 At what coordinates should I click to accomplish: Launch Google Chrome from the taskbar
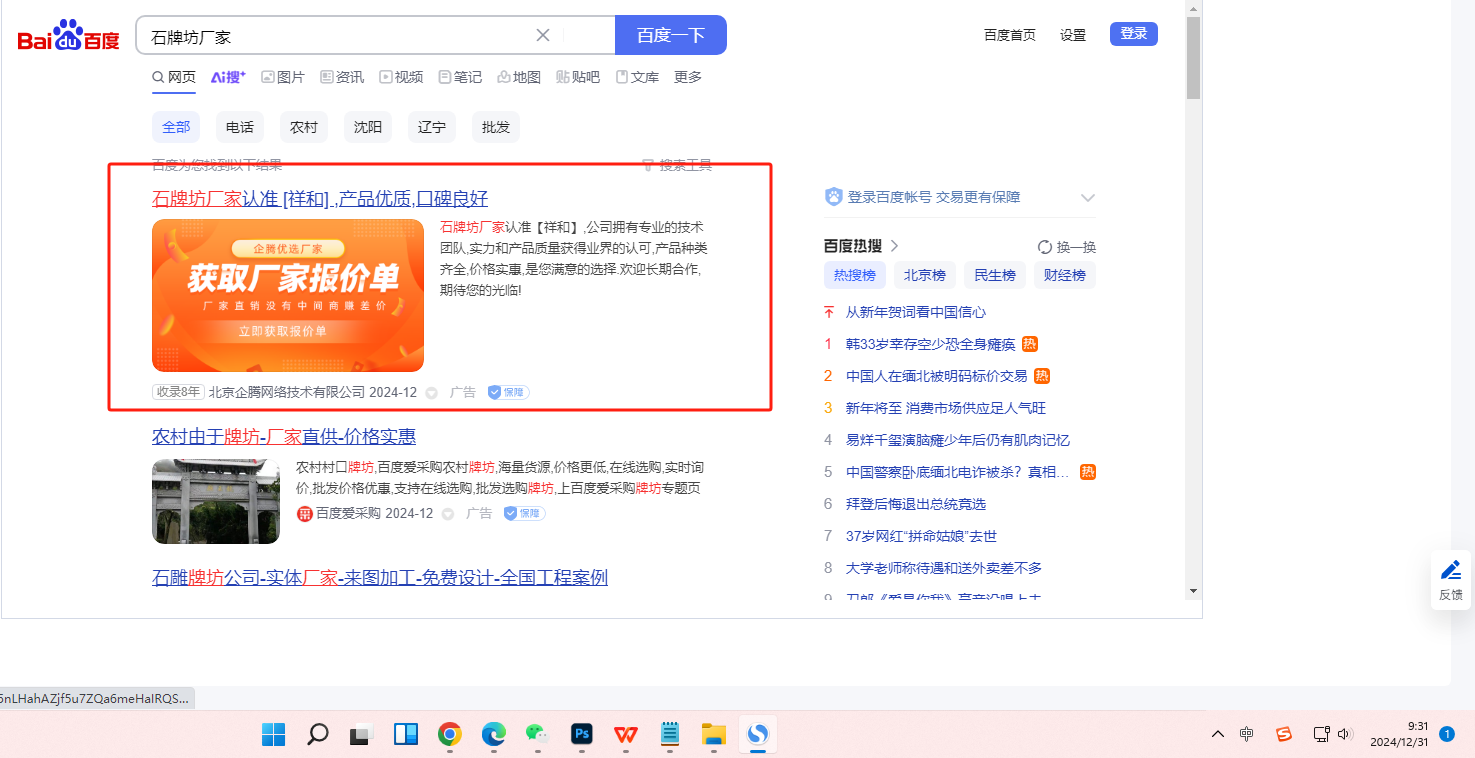(x=449, y=735)
